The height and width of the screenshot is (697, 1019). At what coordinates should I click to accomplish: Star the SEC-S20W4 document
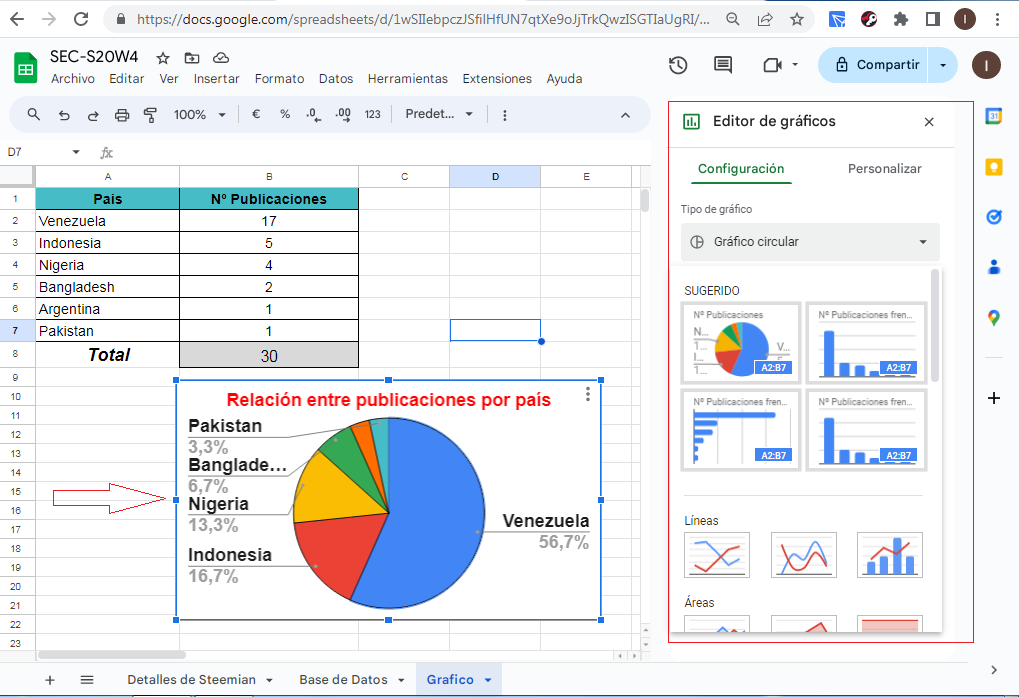point(163,58)
